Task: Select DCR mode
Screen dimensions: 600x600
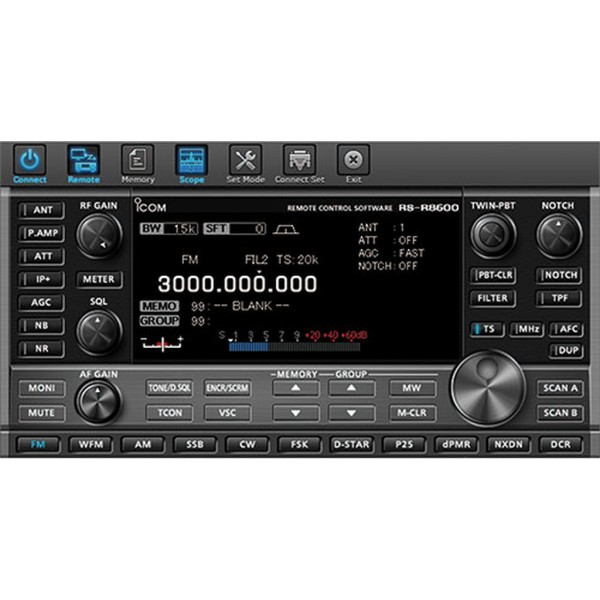Action: (561, 445)
